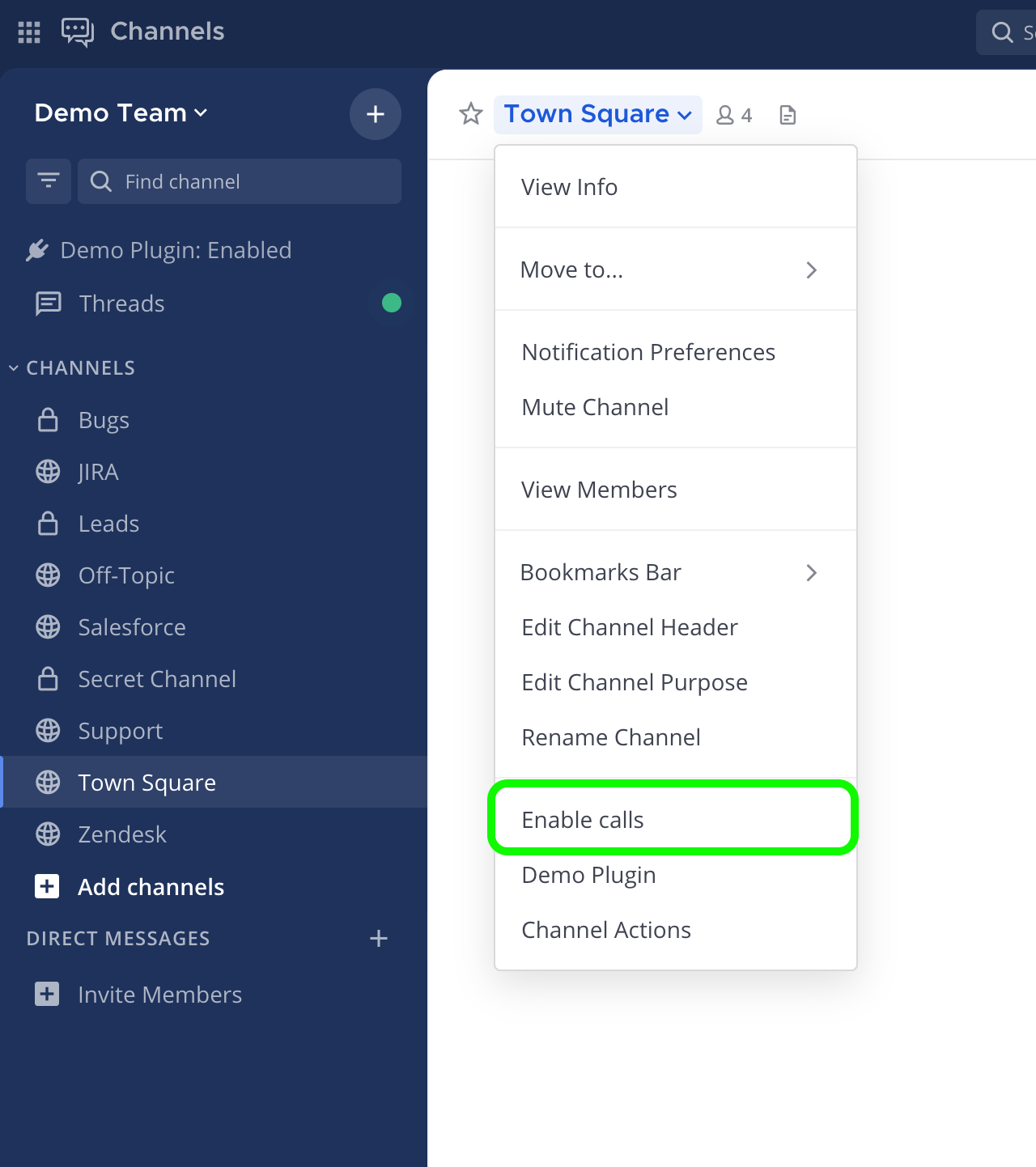Click Add channels in sidebar
Image resolution: width=1036 pixels, height=1167 pixels.
coord(151,887)
